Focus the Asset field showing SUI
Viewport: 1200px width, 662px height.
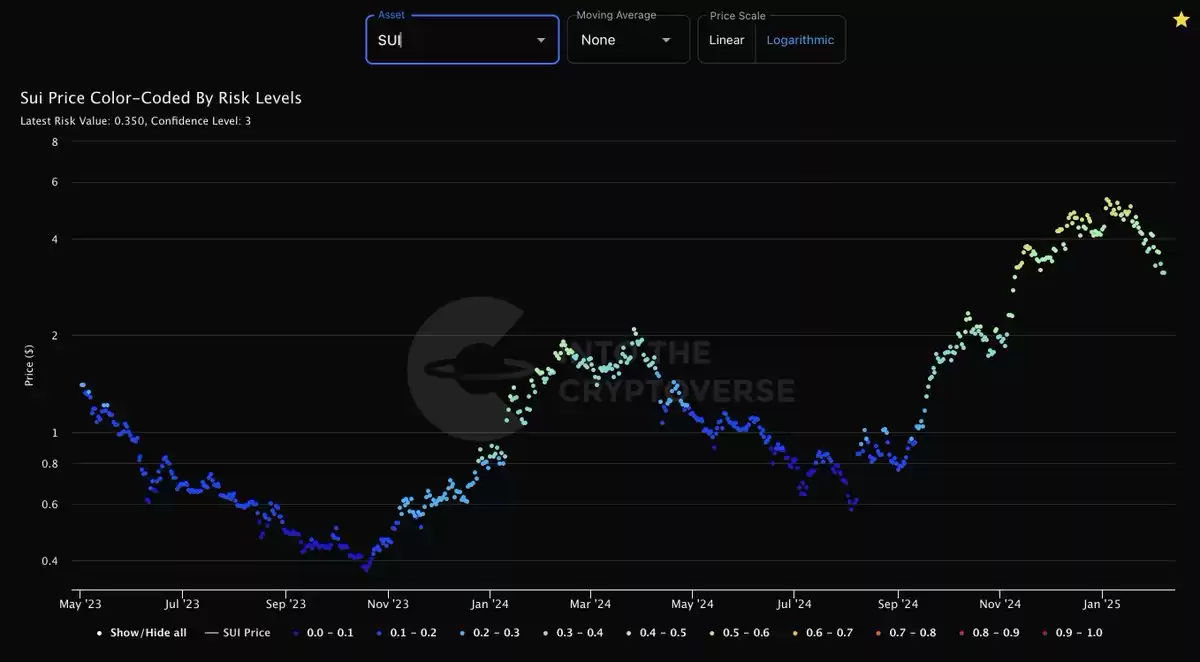pos(462,40)
